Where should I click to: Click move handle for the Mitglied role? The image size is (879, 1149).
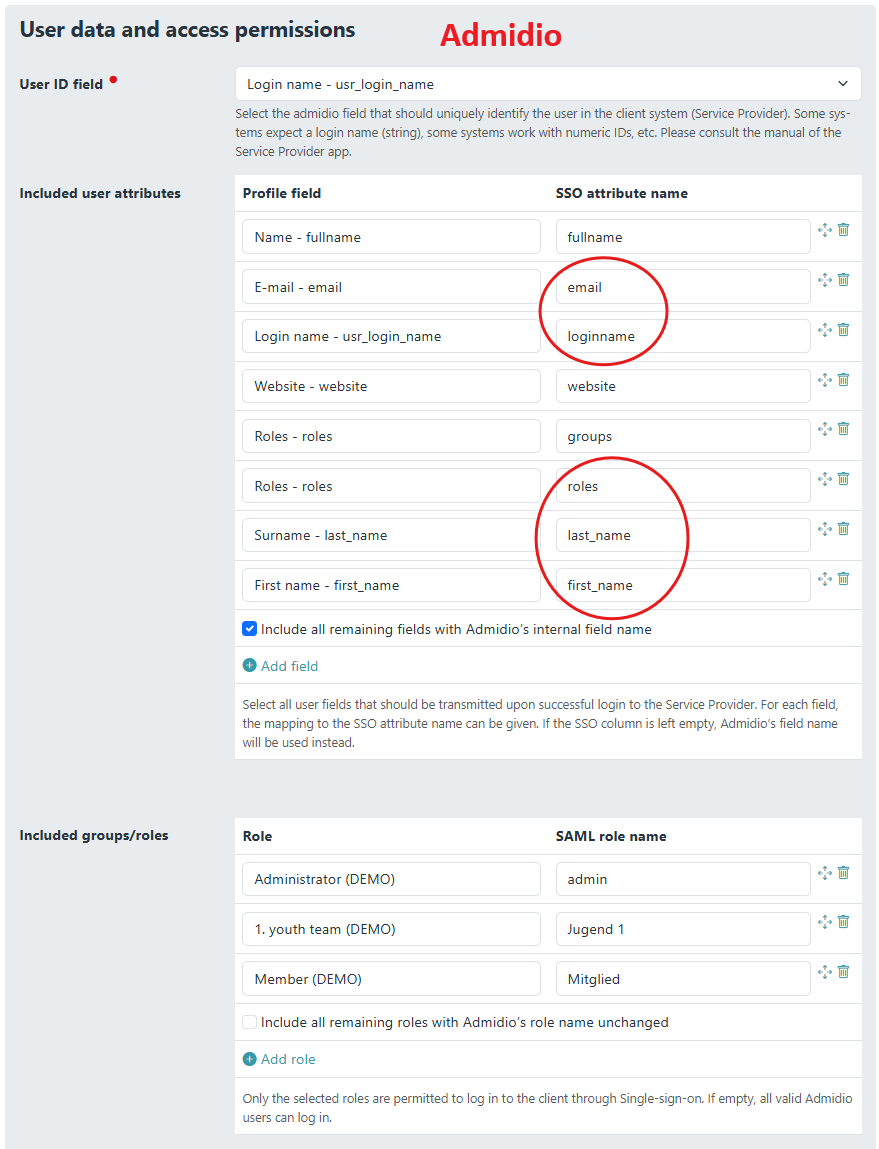[x=825, y=972]
